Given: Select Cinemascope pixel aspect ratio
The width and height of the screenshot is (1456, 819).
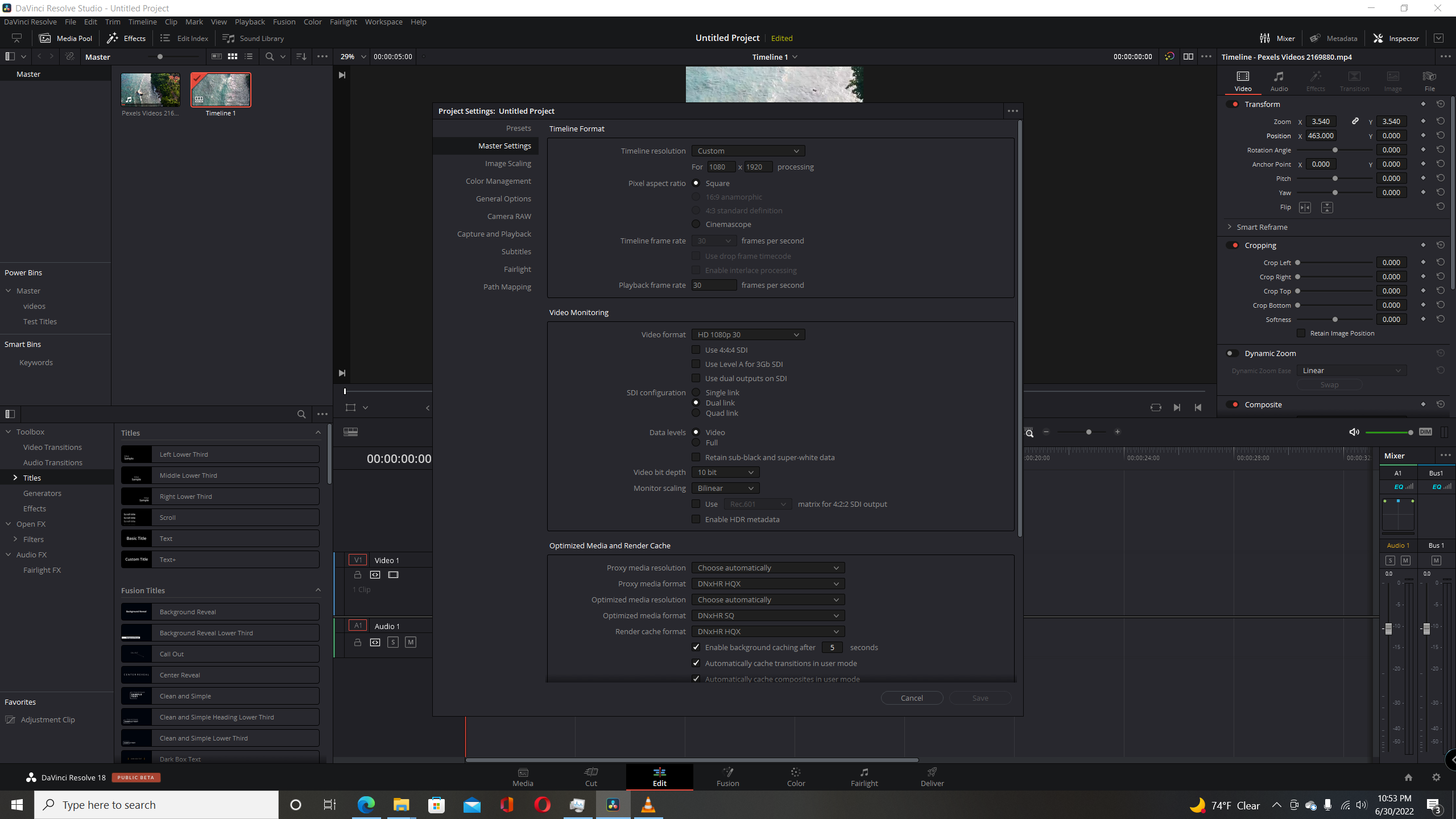Looking at the screenshot, I should pyautogui.click(x=696, y=224).
